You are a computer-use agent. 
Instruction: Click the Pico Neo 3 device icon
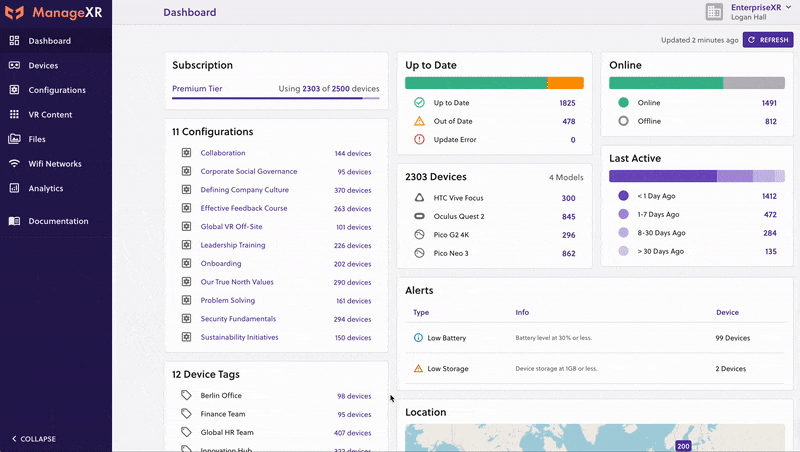(x=419, y=253)
